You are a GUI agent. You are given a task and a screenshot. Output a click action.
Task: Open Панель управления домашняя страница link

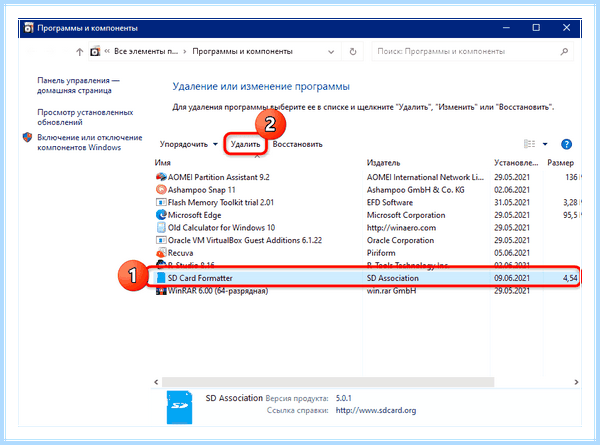click(x=78, y=85)
